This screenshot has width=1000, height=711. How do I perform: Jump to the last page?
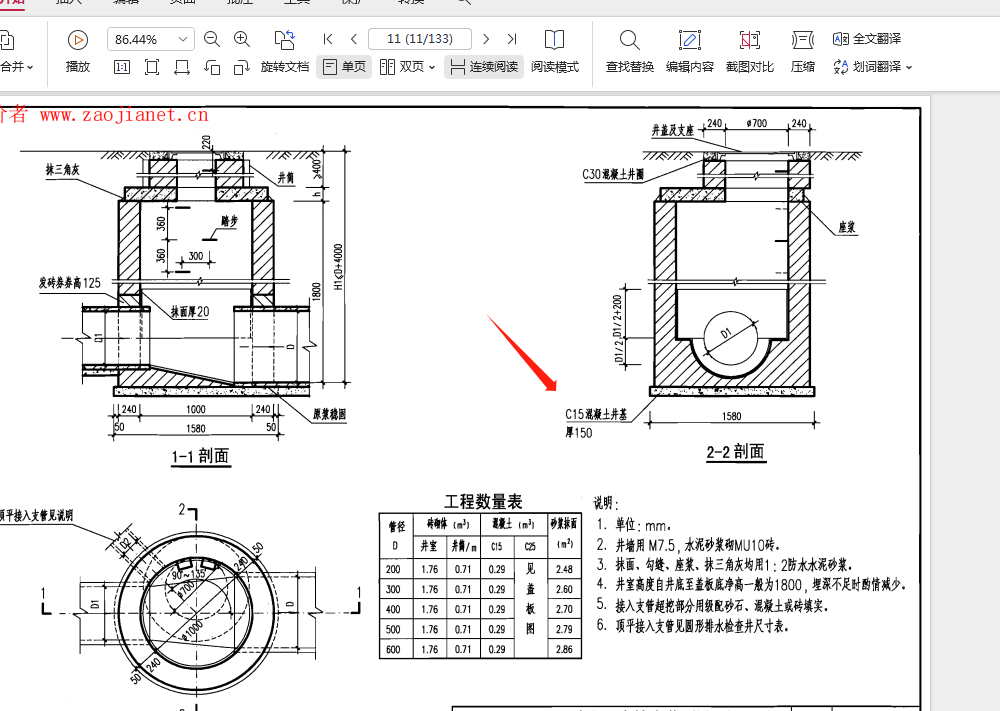tap(511, 40)
